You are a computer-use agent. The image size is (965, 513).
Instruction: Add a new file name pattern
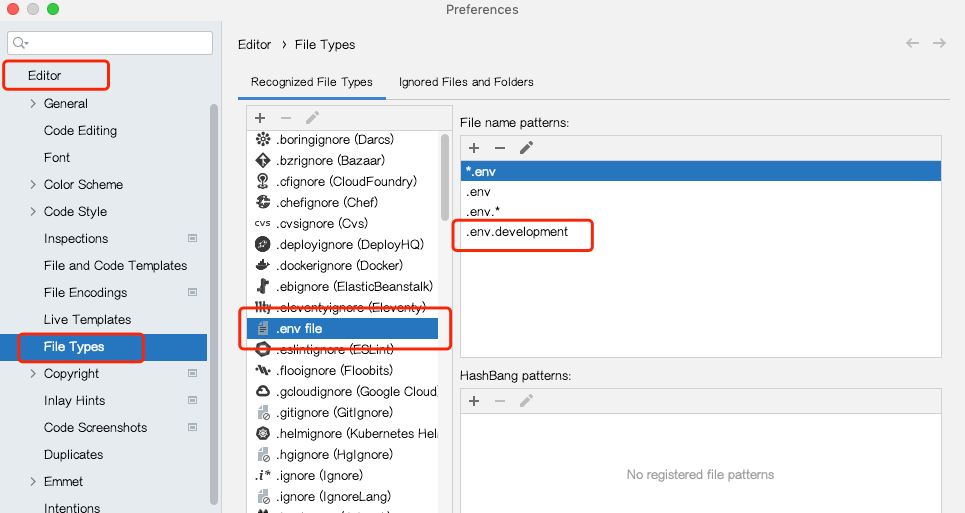[x=474, y=148]
